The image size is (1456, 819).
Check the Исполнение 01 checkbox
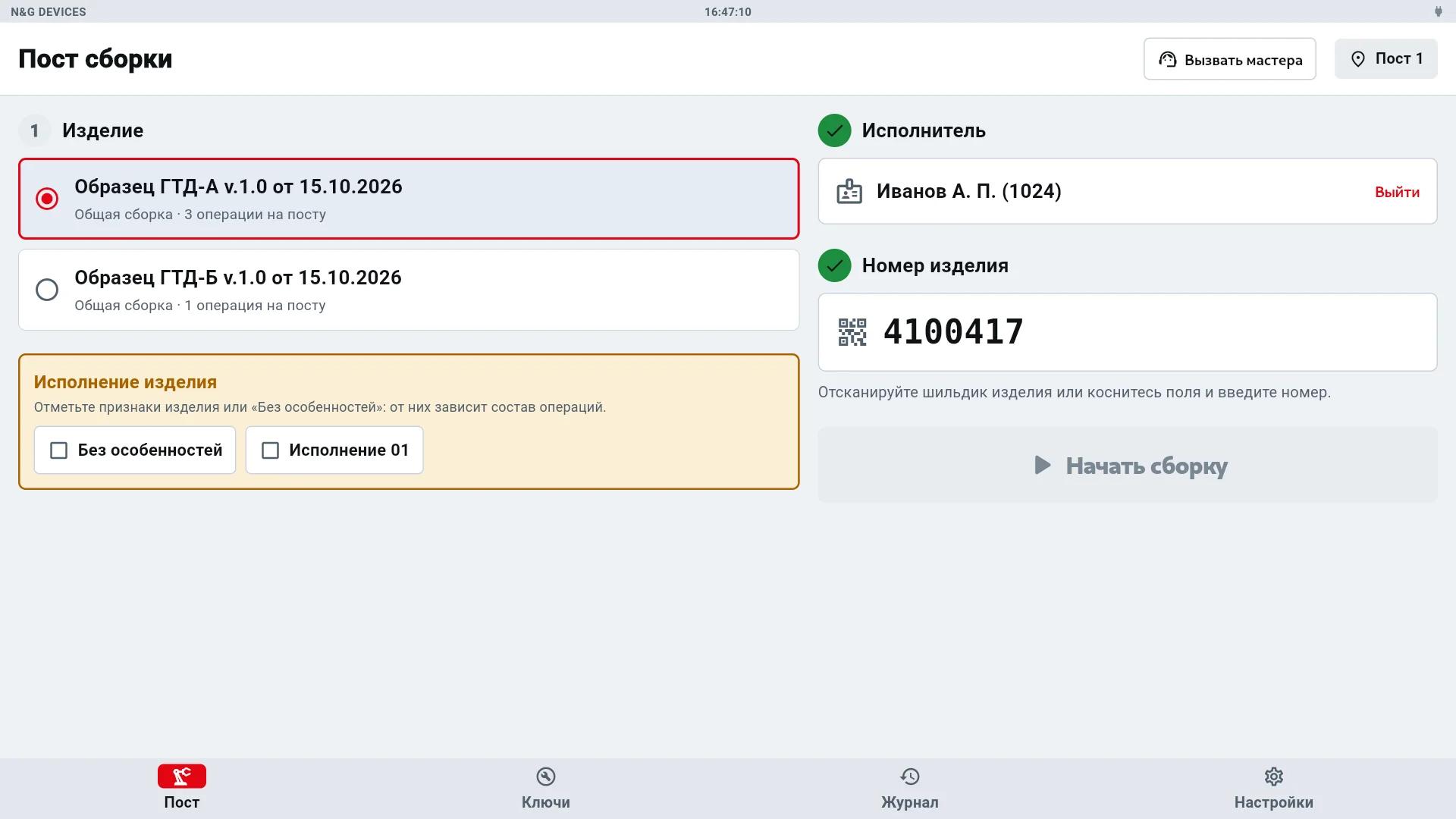point(270,450)
